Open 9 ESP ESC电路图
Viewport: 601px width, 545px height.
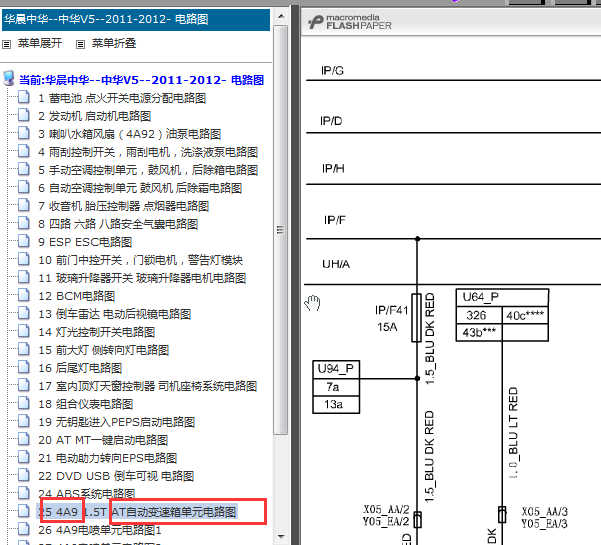coord(85,242)
